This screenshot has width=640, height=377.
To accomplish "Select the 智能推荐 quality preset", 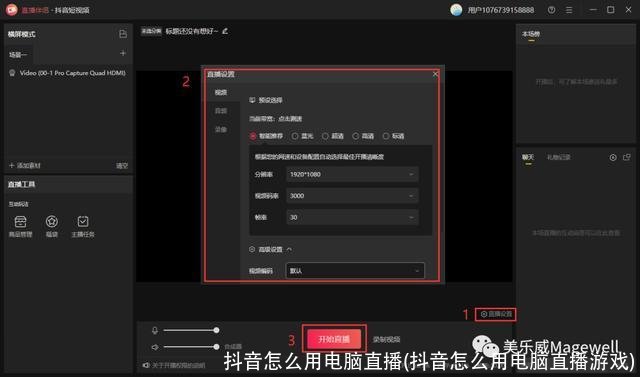I will click(266, 136).
